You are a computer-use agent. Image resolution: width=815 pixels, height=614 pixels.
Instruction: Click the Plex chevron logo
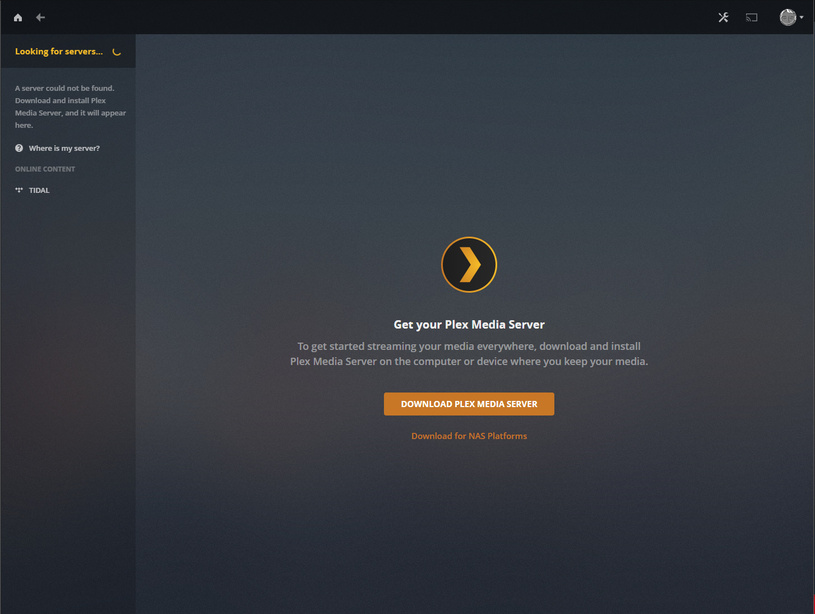point(469,265)
